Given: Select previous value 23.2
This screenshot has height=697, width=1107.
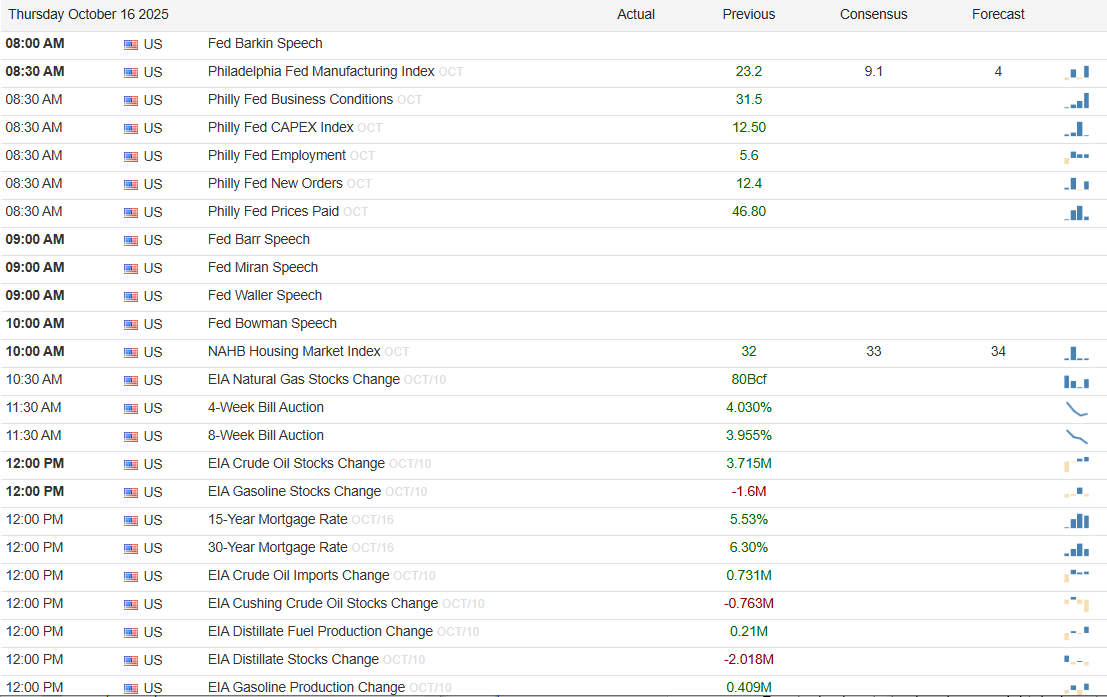Looking at the screenshot, I should pos(748,71).
